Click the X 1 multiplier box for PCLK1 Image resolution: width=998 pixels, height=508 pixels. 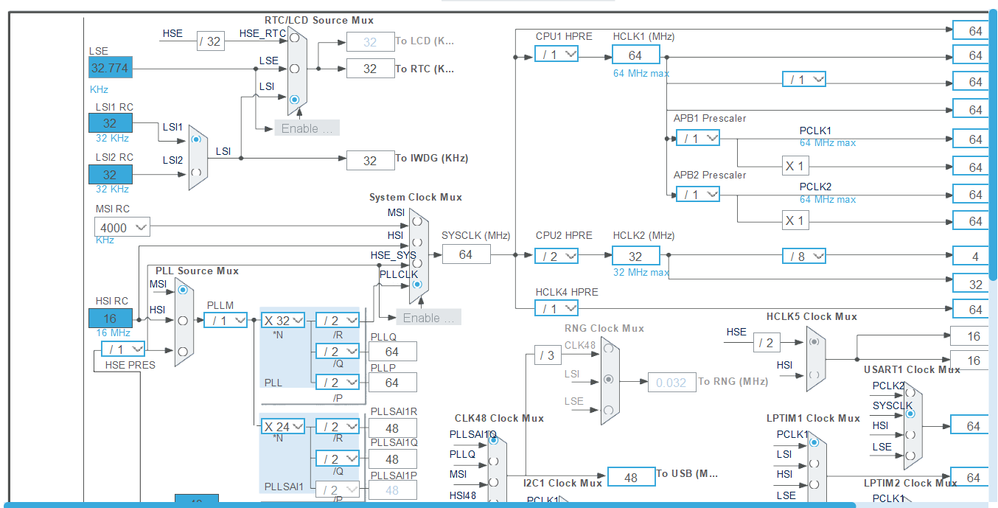(795, 166)
